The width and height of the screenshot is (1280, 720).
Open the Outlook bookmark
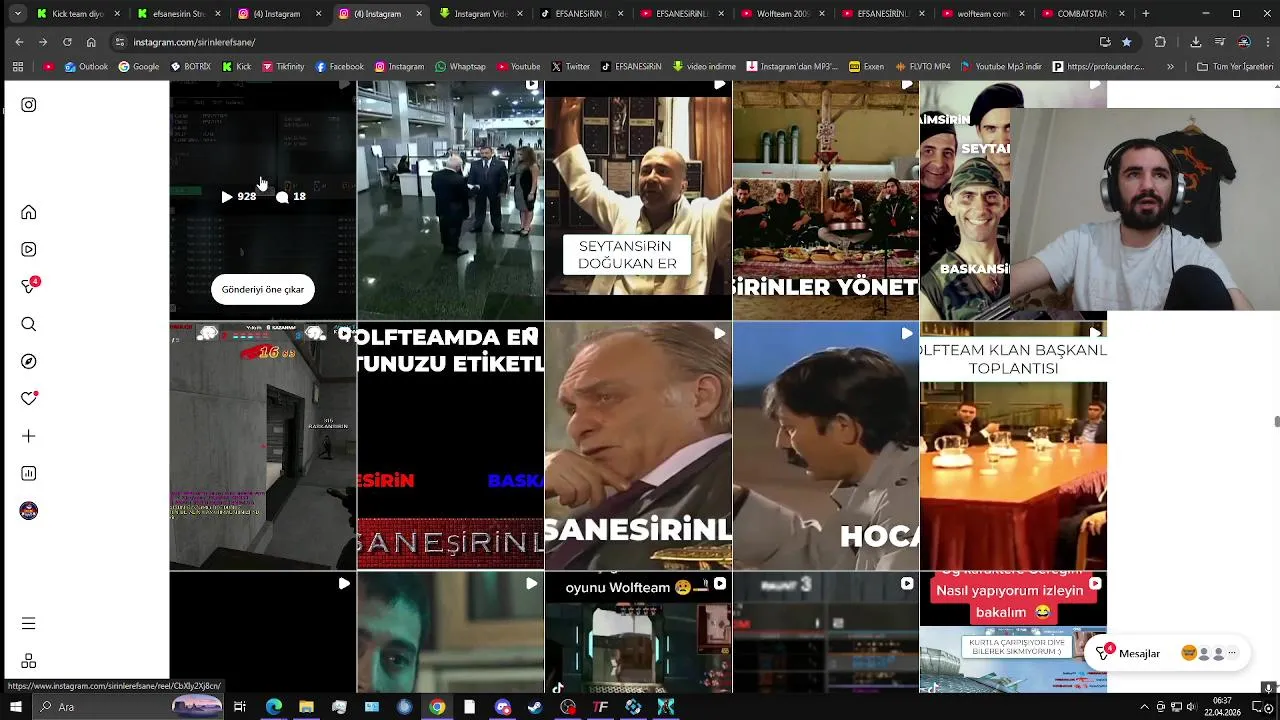86,67
